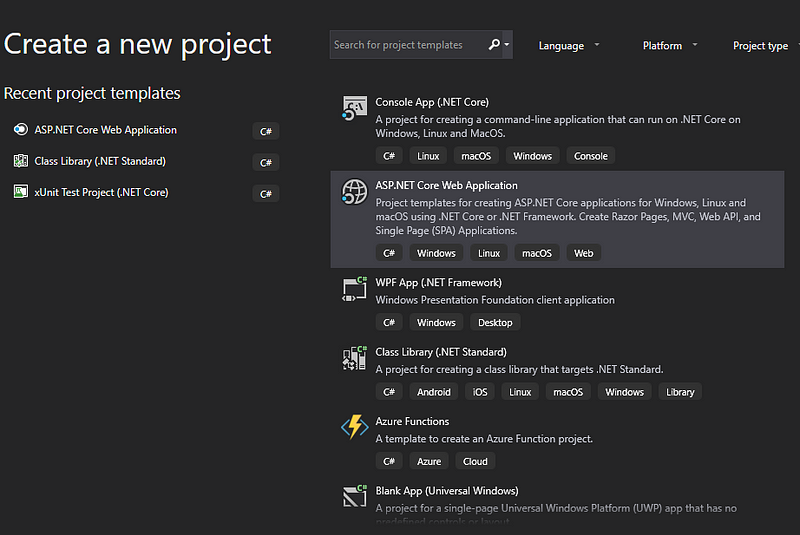Click the Windows tag under WPF App
The height and width of the screenshot is (535, 800).
coord(436,322)
